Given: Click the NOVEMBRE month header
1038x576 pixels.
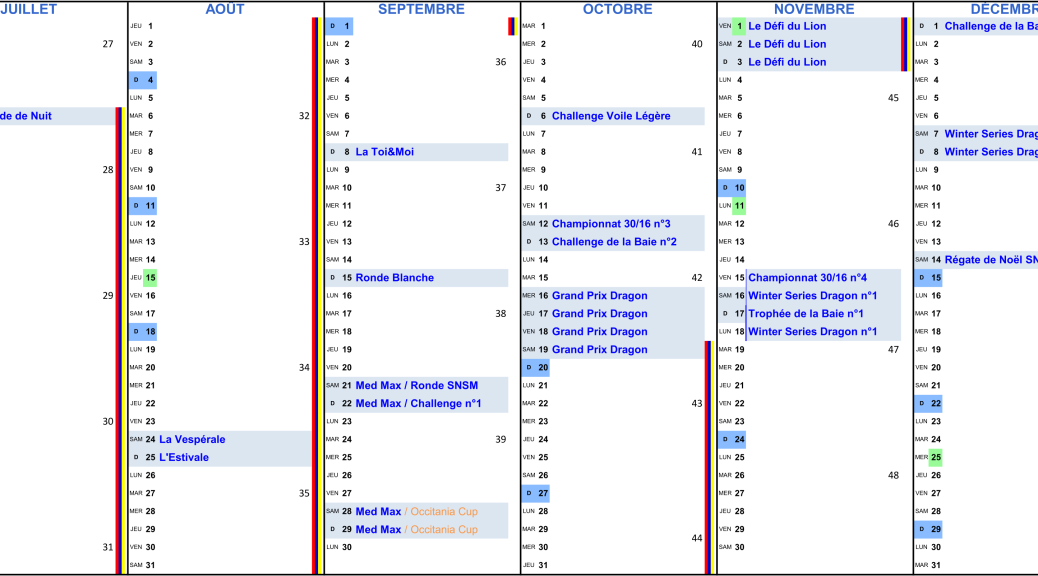Looking at the screenshot, I should (814, 9).
